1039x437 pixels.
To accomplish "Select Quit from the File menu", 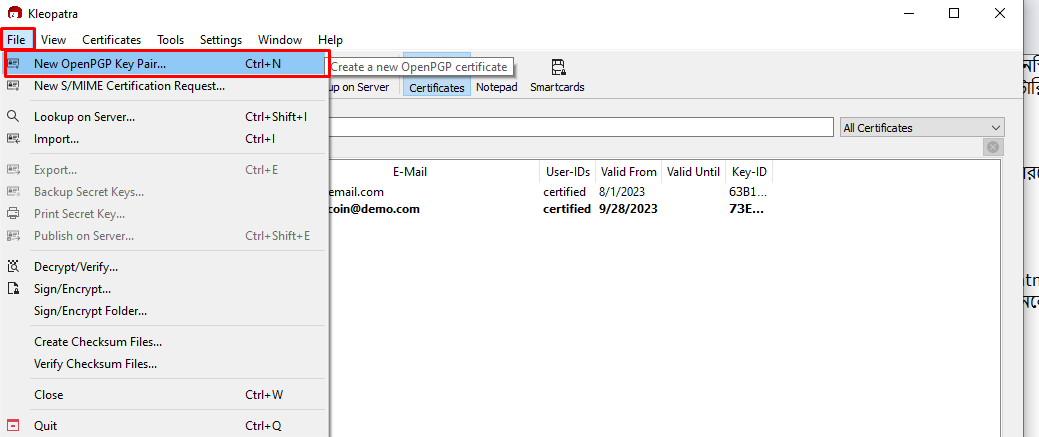I will (x=165, y=425).
